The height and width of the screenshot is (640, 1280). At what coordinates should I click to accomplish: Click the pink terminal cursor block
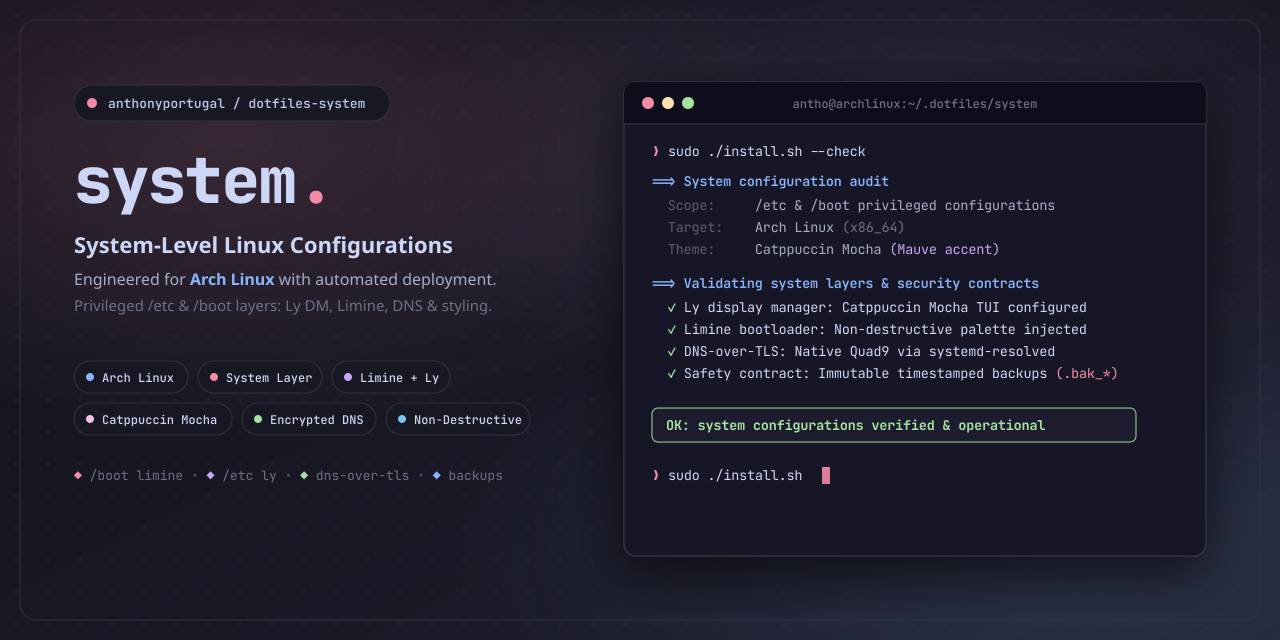(x=826, y=475)
